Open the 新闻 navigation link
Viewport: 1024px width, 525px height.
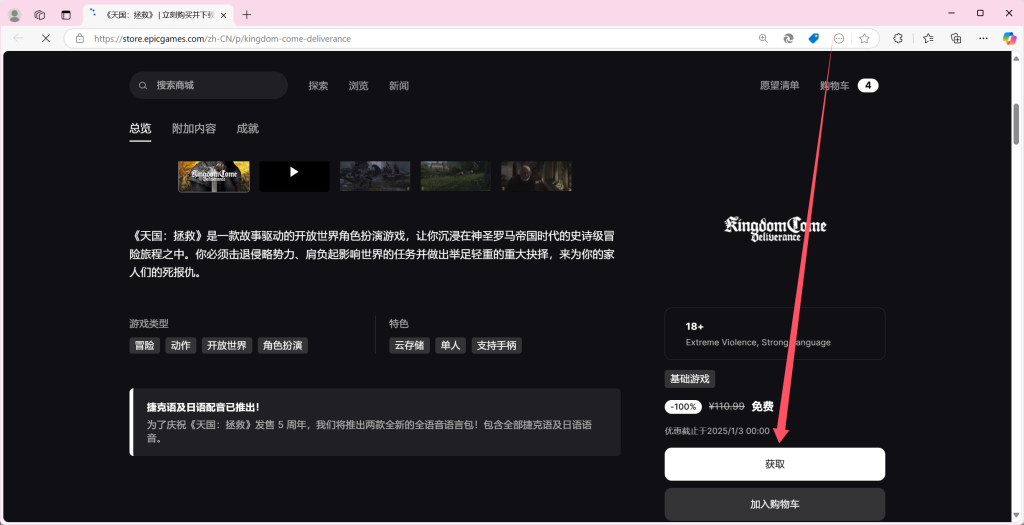[x=399, y=86]
